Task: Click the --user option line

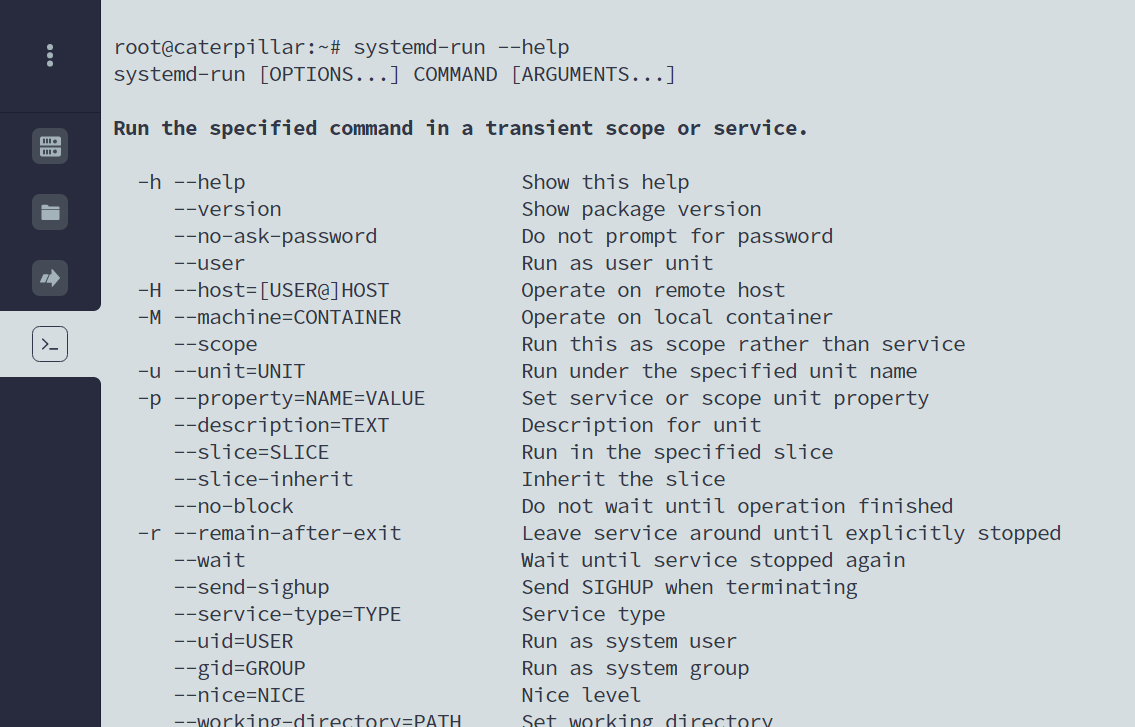Action: pyautogui.click(x=210, y=262)
